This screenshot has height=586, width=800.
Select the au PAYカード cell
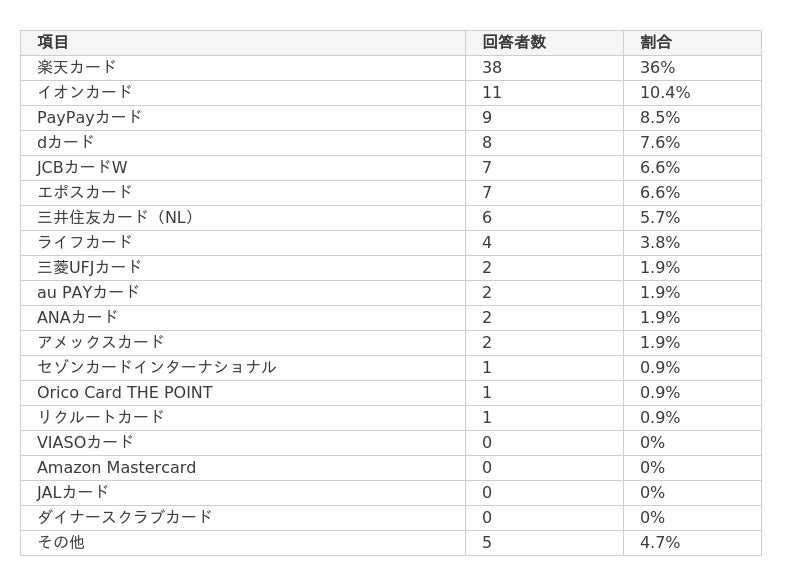tap(88, 292)
